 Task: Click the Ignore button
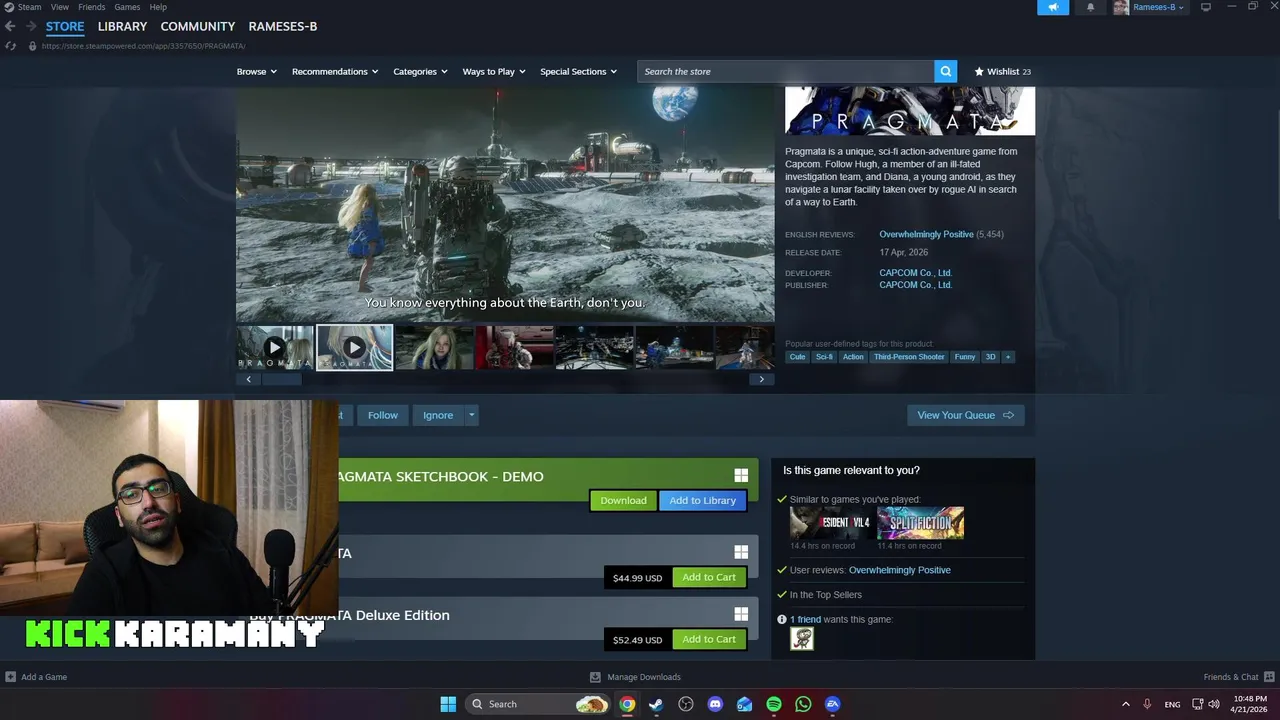(438, 415)
